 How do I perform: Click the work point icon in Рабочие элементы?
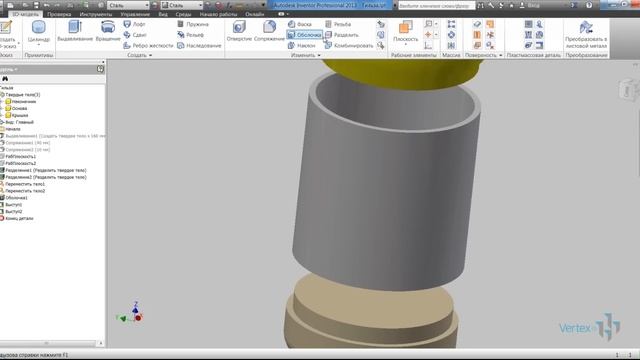coord(428,35)
